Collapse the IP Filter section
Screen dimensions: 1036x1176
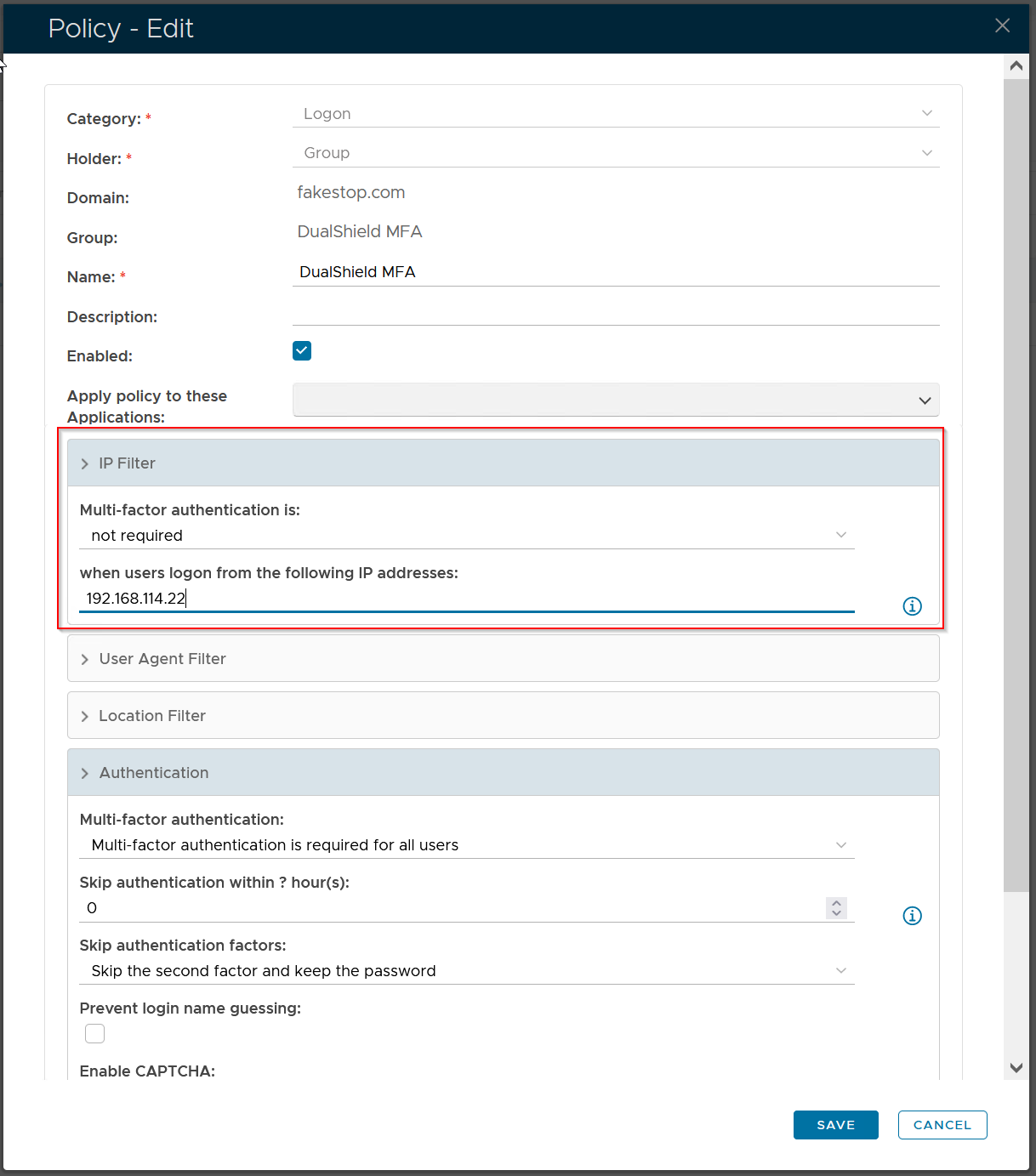(126, 463)
